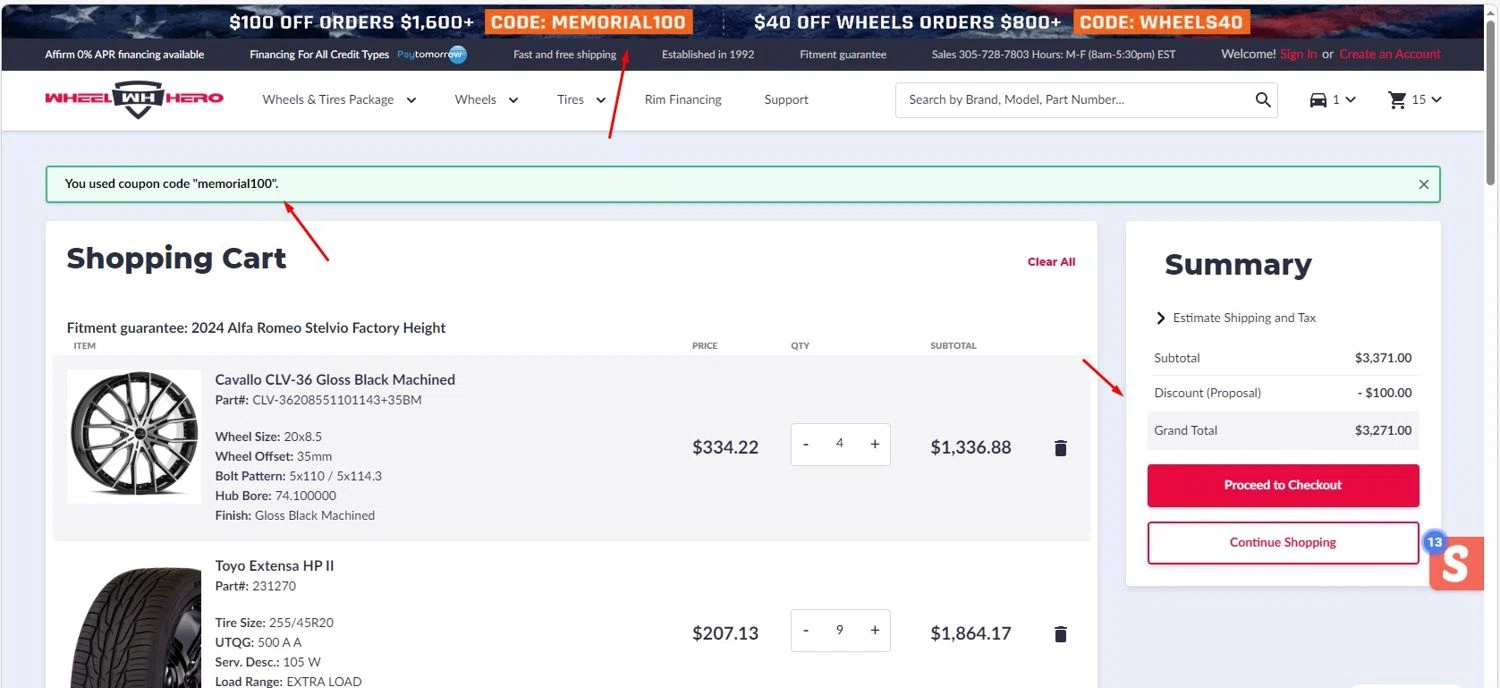Viewport: 1500px width, 688px height.
Task: Click Fast and free shipping text
Action: click(x=565, y=55)
